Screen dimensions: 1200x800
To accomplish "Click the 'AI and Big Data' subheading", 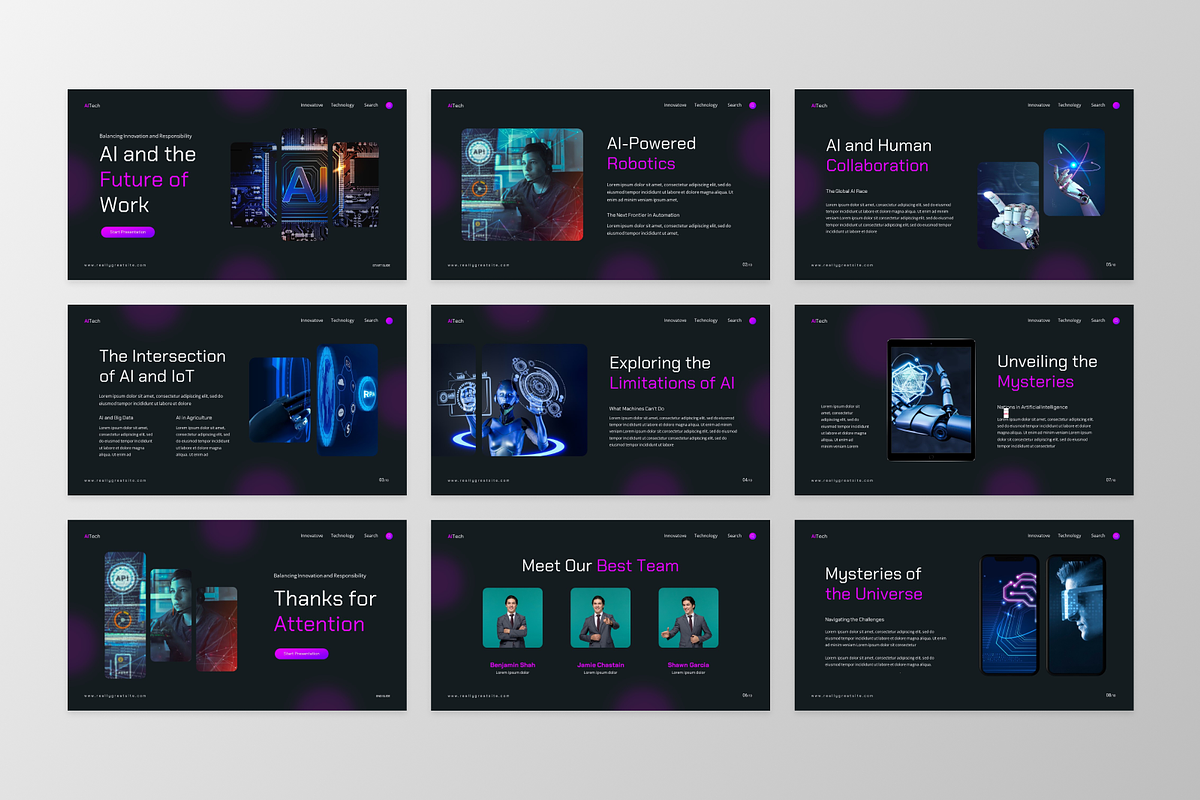I will click(115, 417).
